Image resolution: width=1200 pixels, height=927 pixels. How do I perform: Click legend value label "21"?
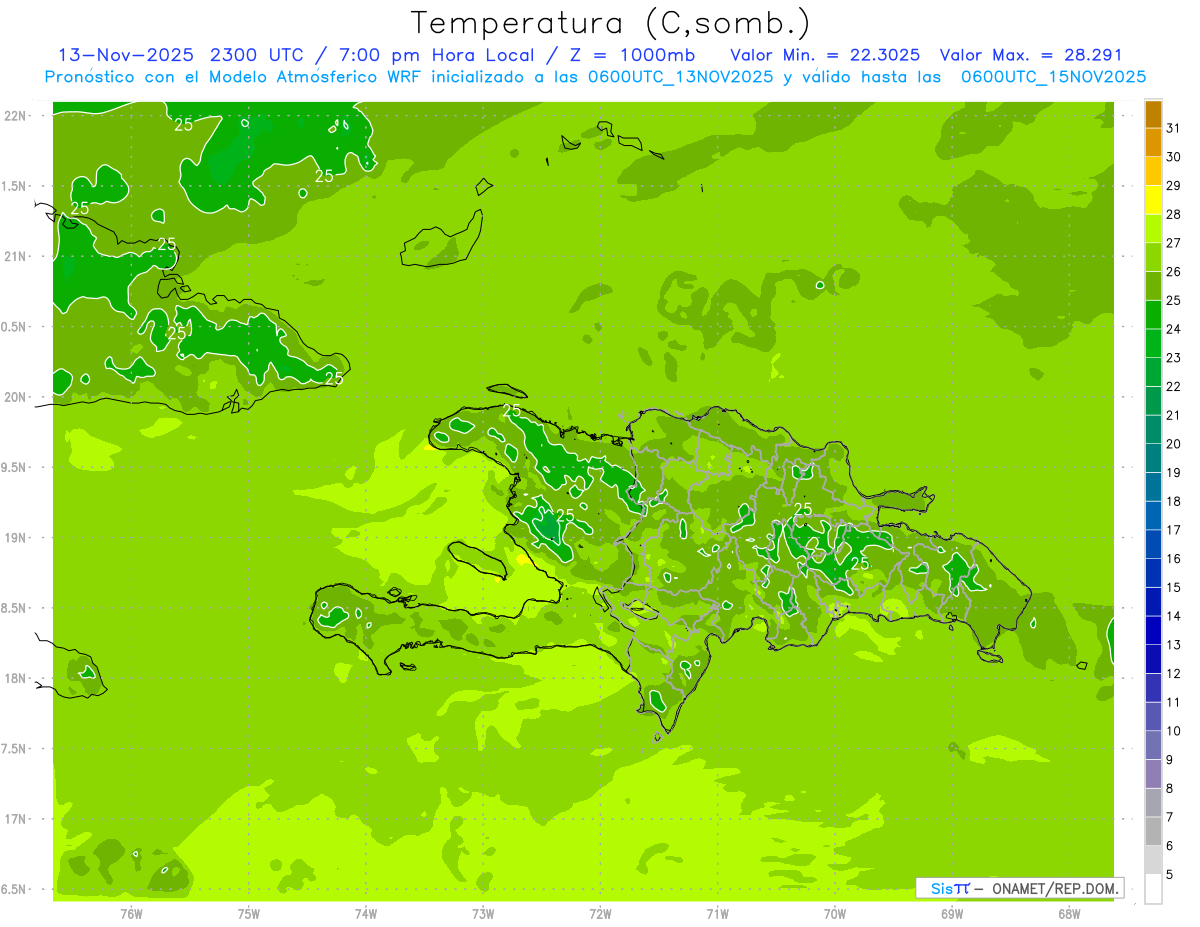point(1174,415)
